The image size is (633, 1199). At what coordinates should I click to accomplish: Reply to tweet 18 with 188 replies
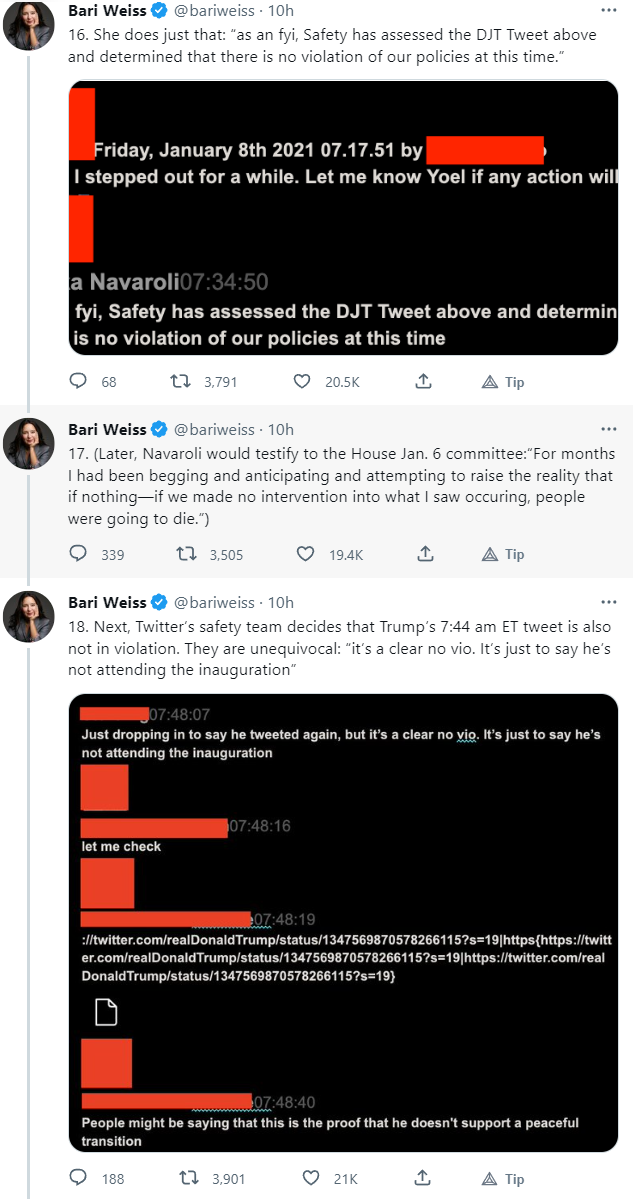click(x=79, y=1178)
